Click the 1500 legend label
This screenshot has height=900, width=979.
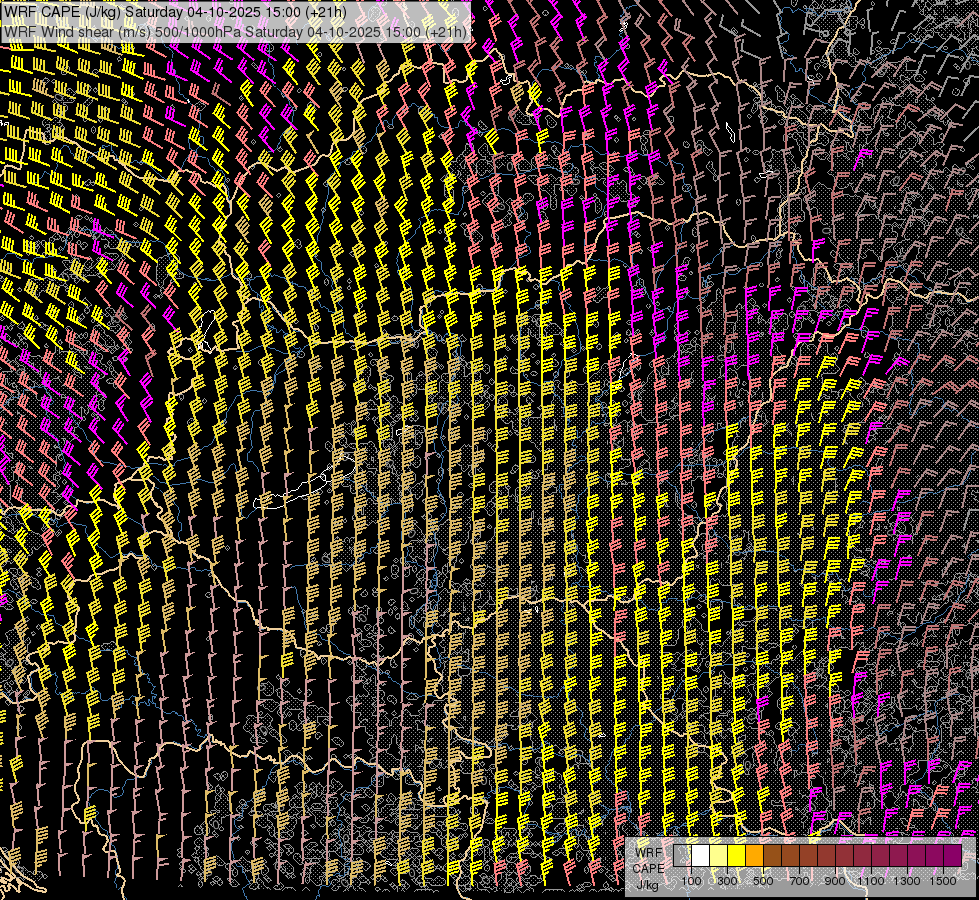pos(943,881)
